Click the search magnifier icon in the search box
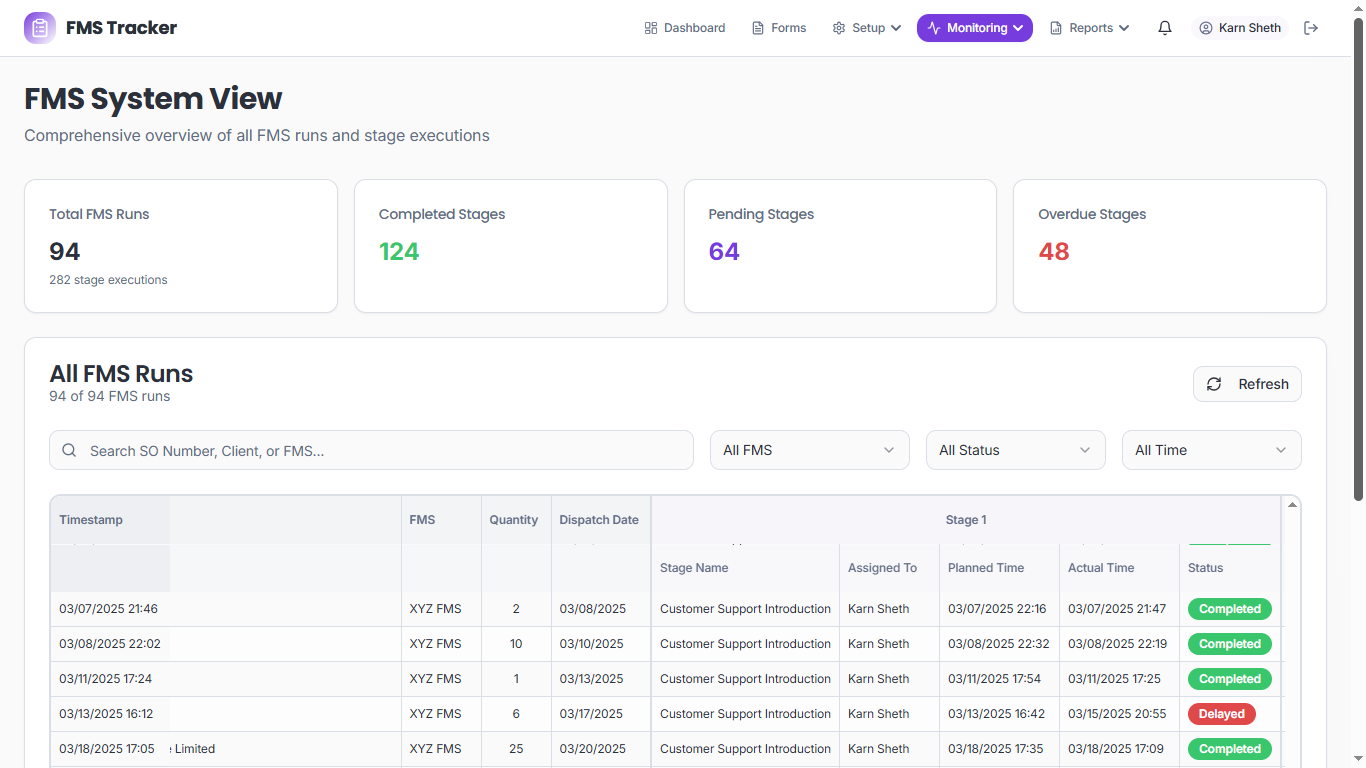Viewport: 1366px width, 768px height. point(69,450)
